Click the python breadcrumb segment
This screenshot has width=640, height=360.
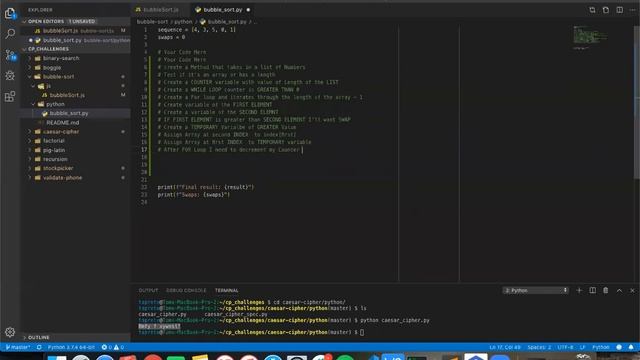pos(183,22)
